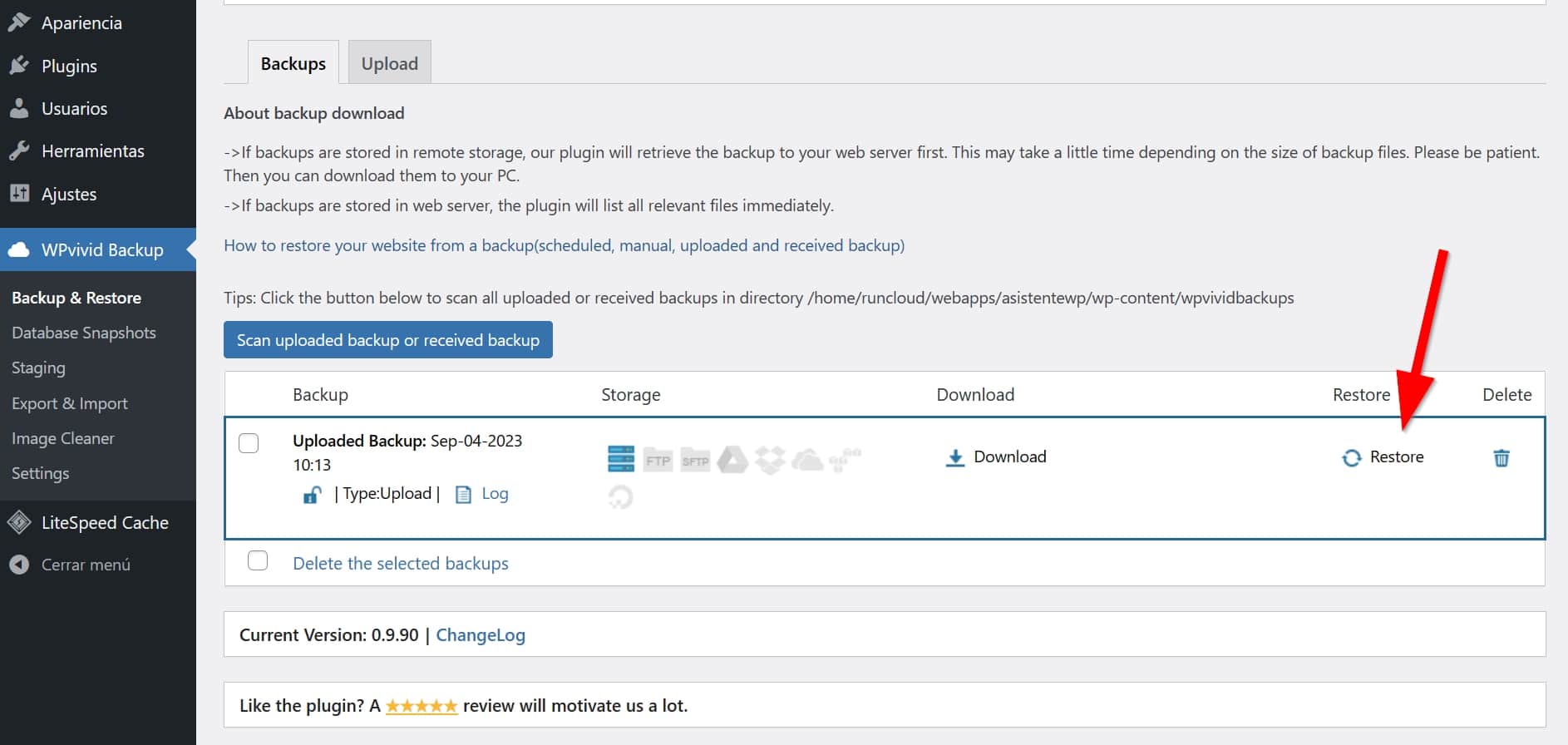This screenshot has width=1568, height=745.
Task: Restore the uploaded backup
Action: [x=1383, y=457]
